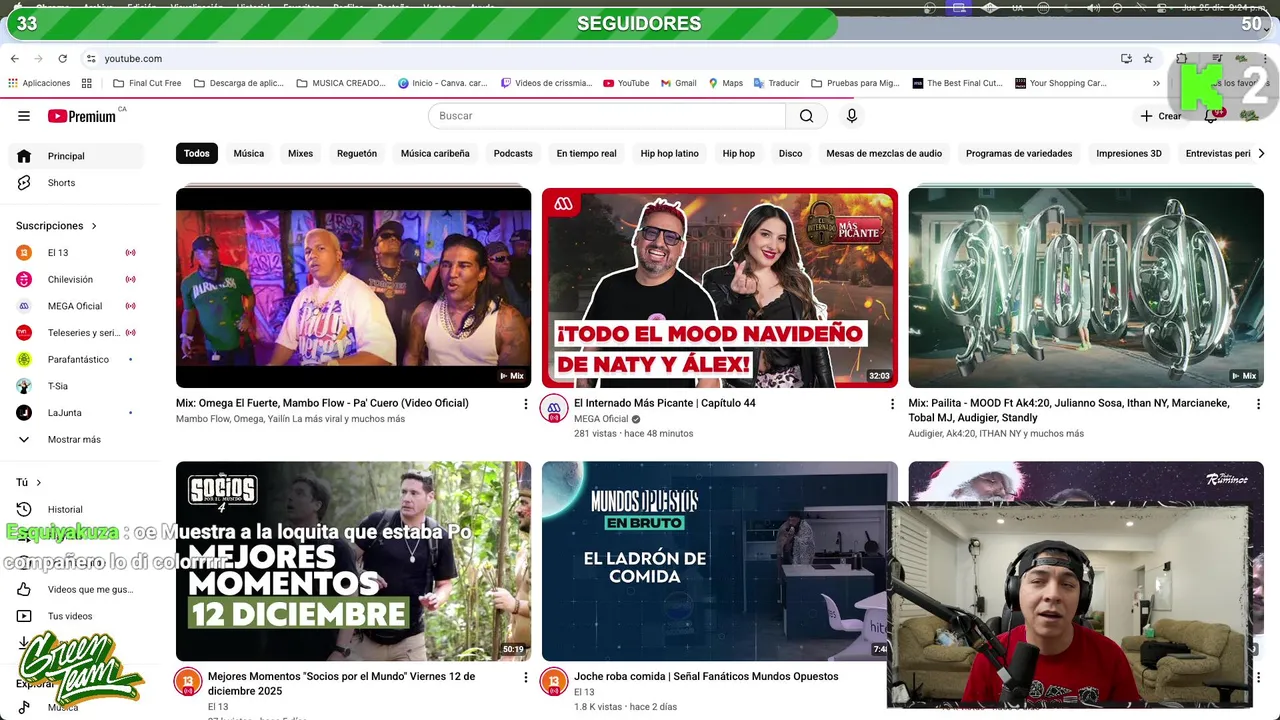Open the Mejores Momentos 12 Diciembre thumbnail
The image size is (1280, 720).
[353, 561]
